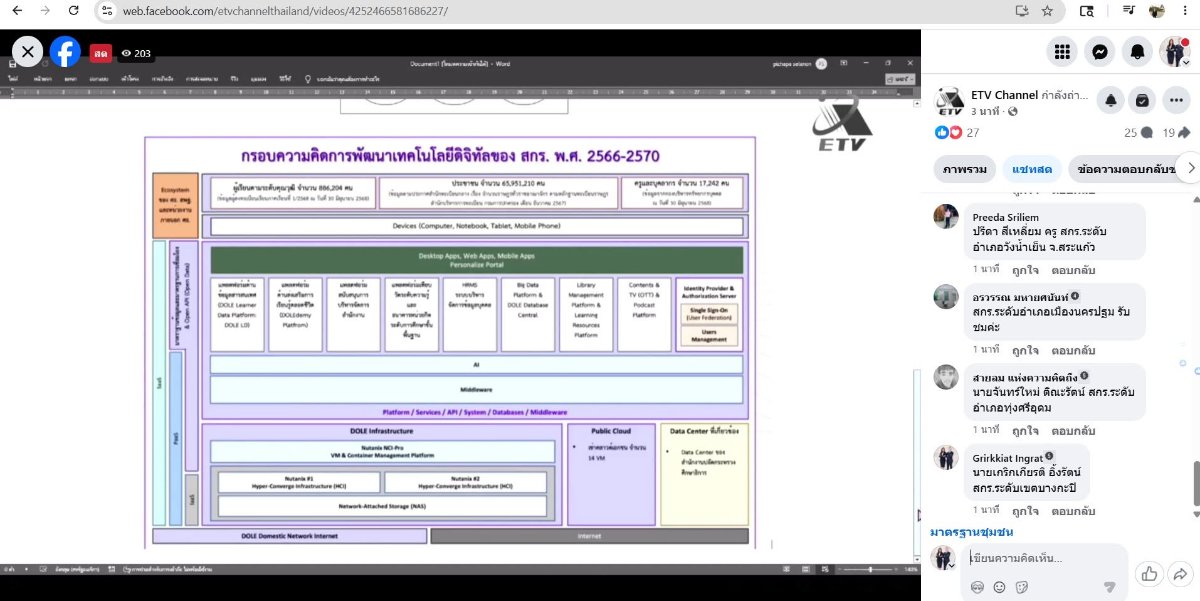Open อรวรรณ มหายศนันท์ profile name

tap(1020, 297)
